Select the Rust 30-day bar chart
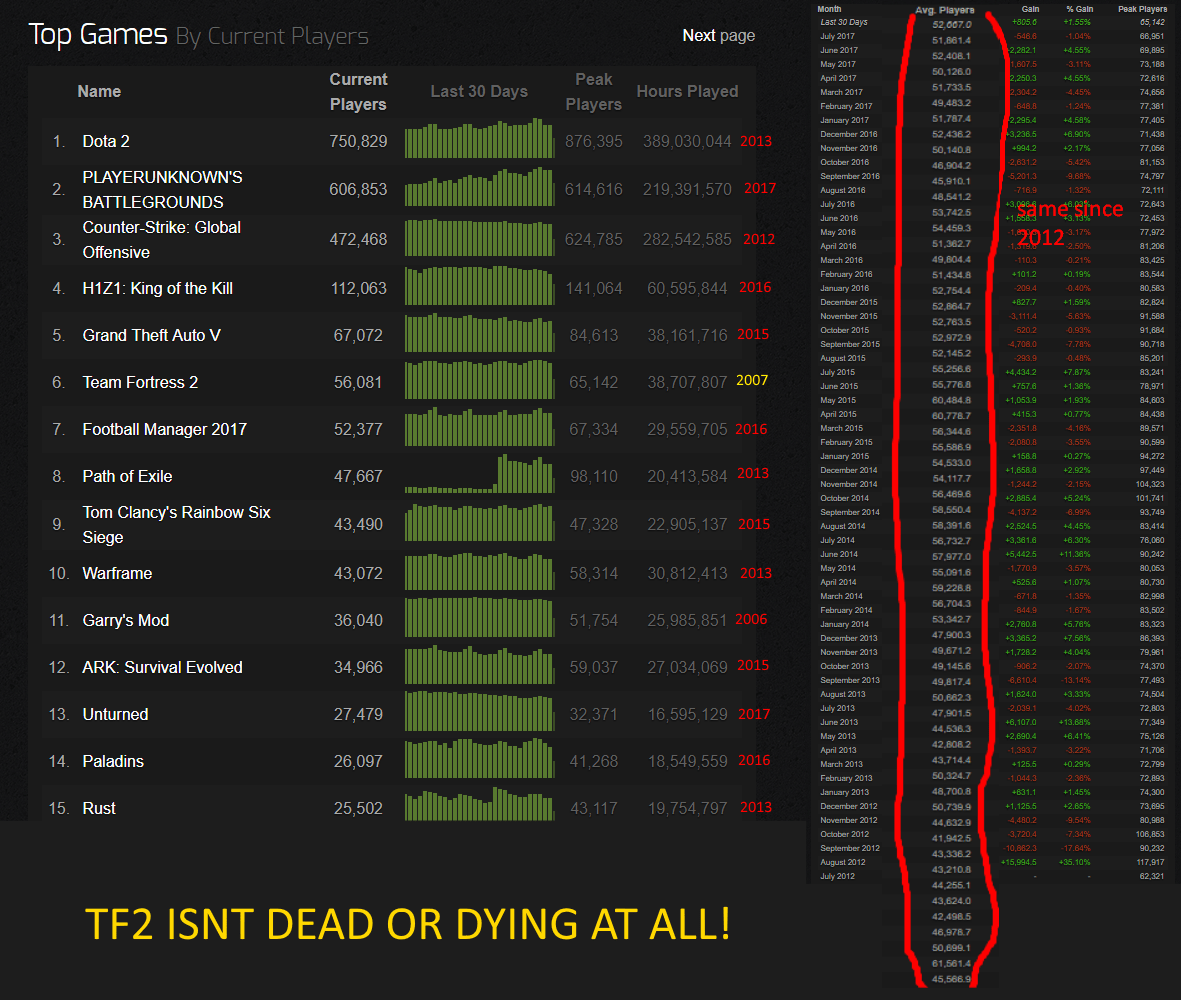This screenshot has height=1000, width=1181. 480,803
